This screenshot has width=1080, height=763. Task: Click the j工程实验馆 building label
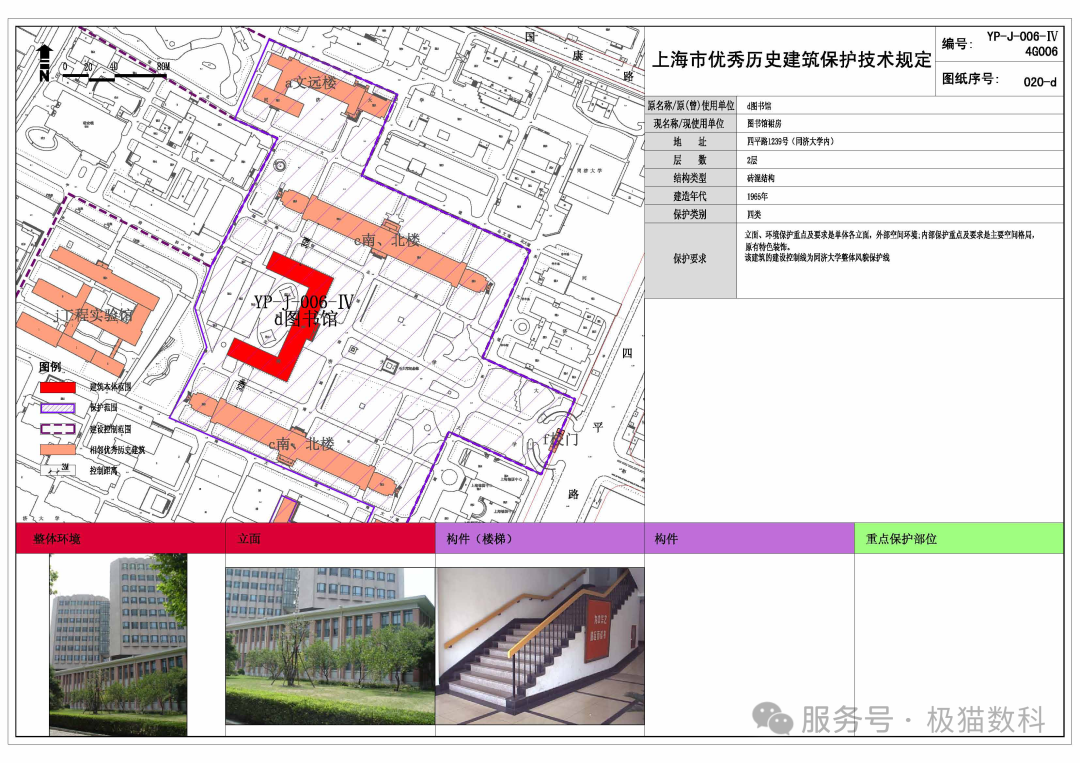coord(93,315)
